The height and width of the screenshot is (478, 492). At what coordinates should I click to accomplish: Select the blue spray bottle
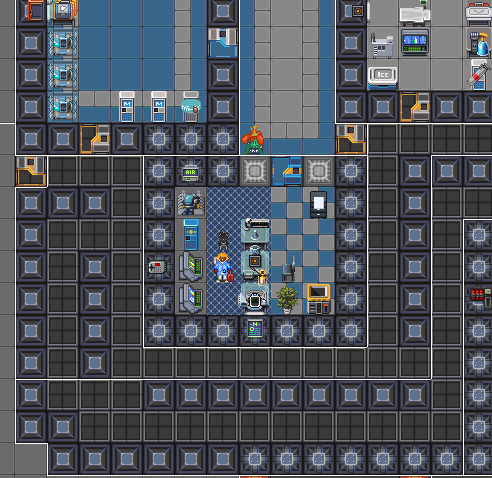482,46
